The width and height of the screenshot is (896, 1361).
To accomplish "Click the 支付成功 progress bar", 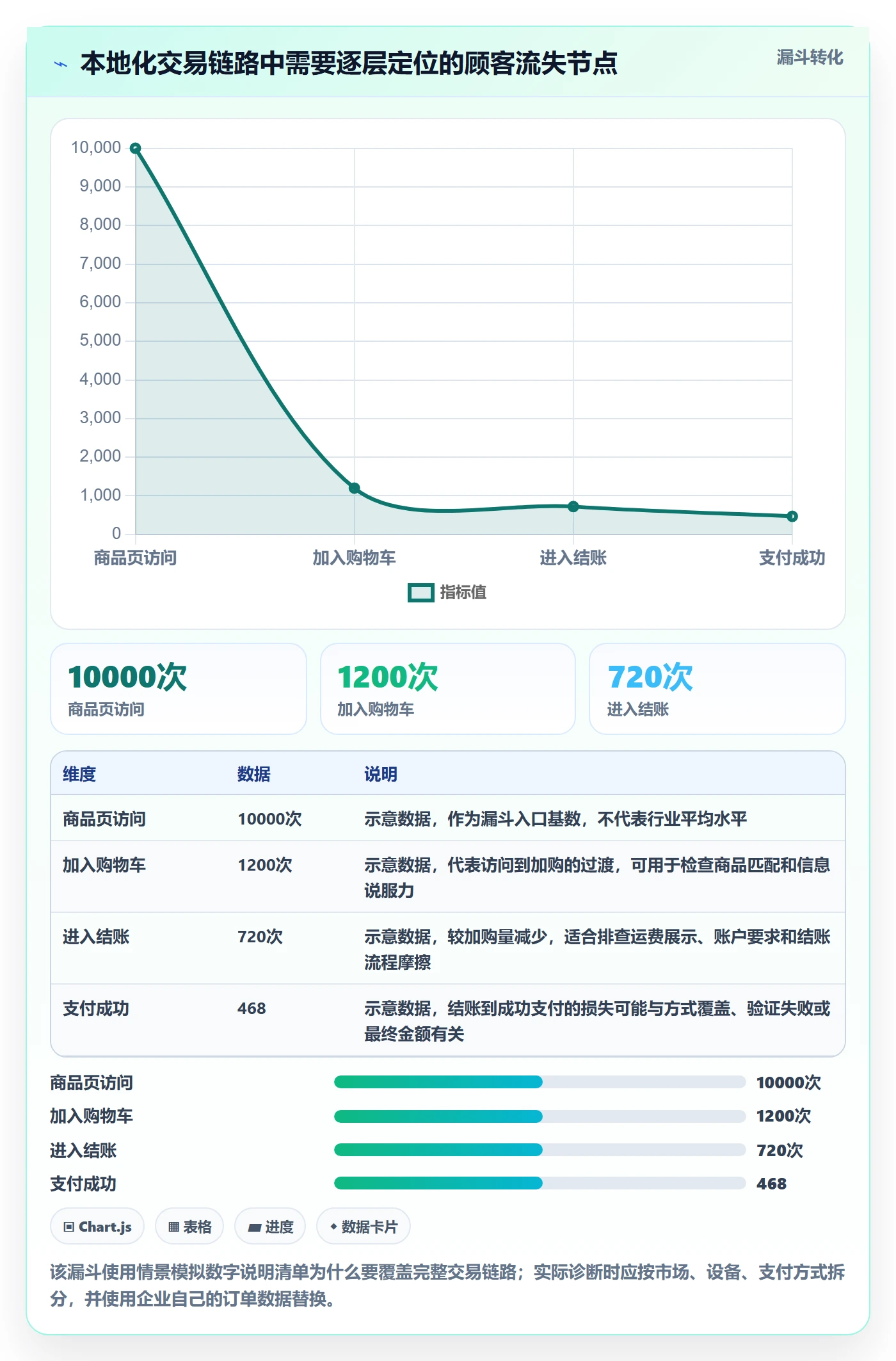I will pyautogui.click(x=540, y=1183).
